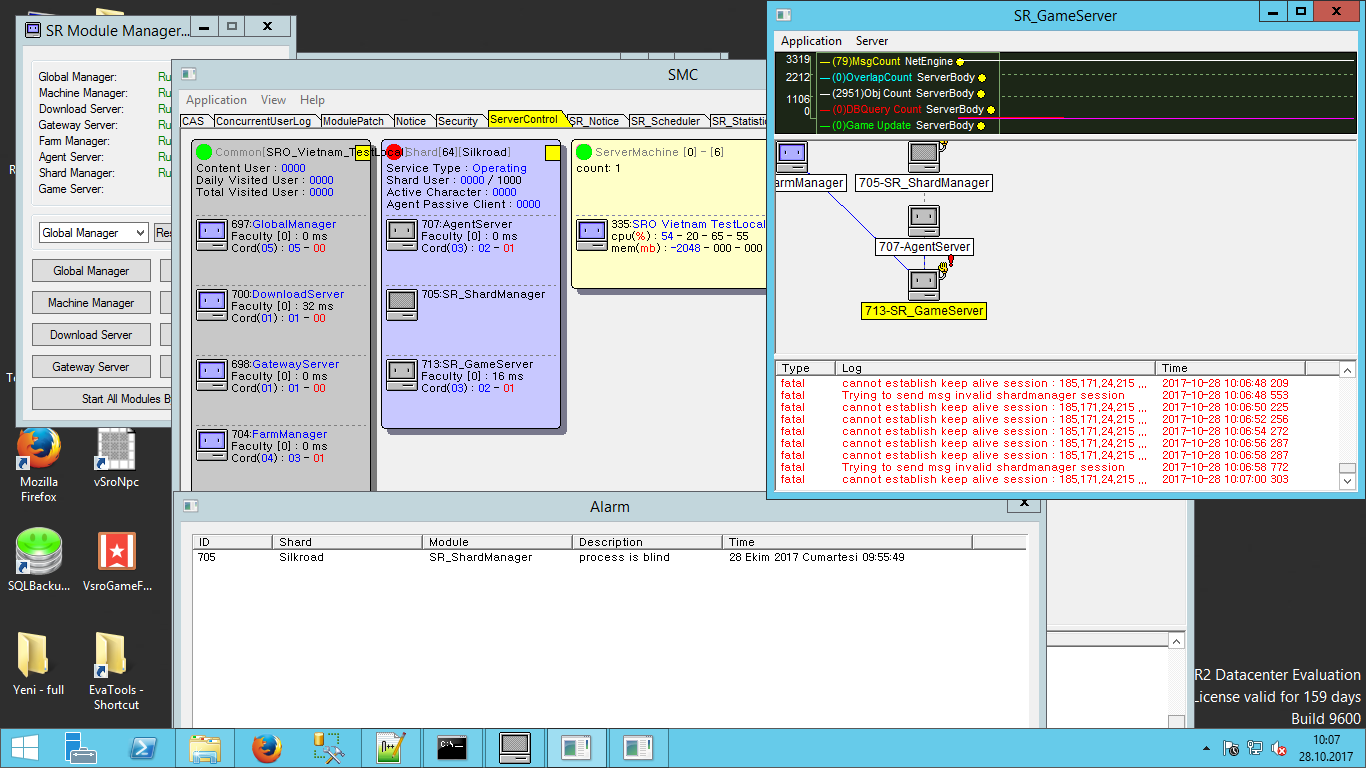Open Application menu in SR_GameServer window
Screen dimensions: 1366x768
pyautogui.click(x=811, y=41)
